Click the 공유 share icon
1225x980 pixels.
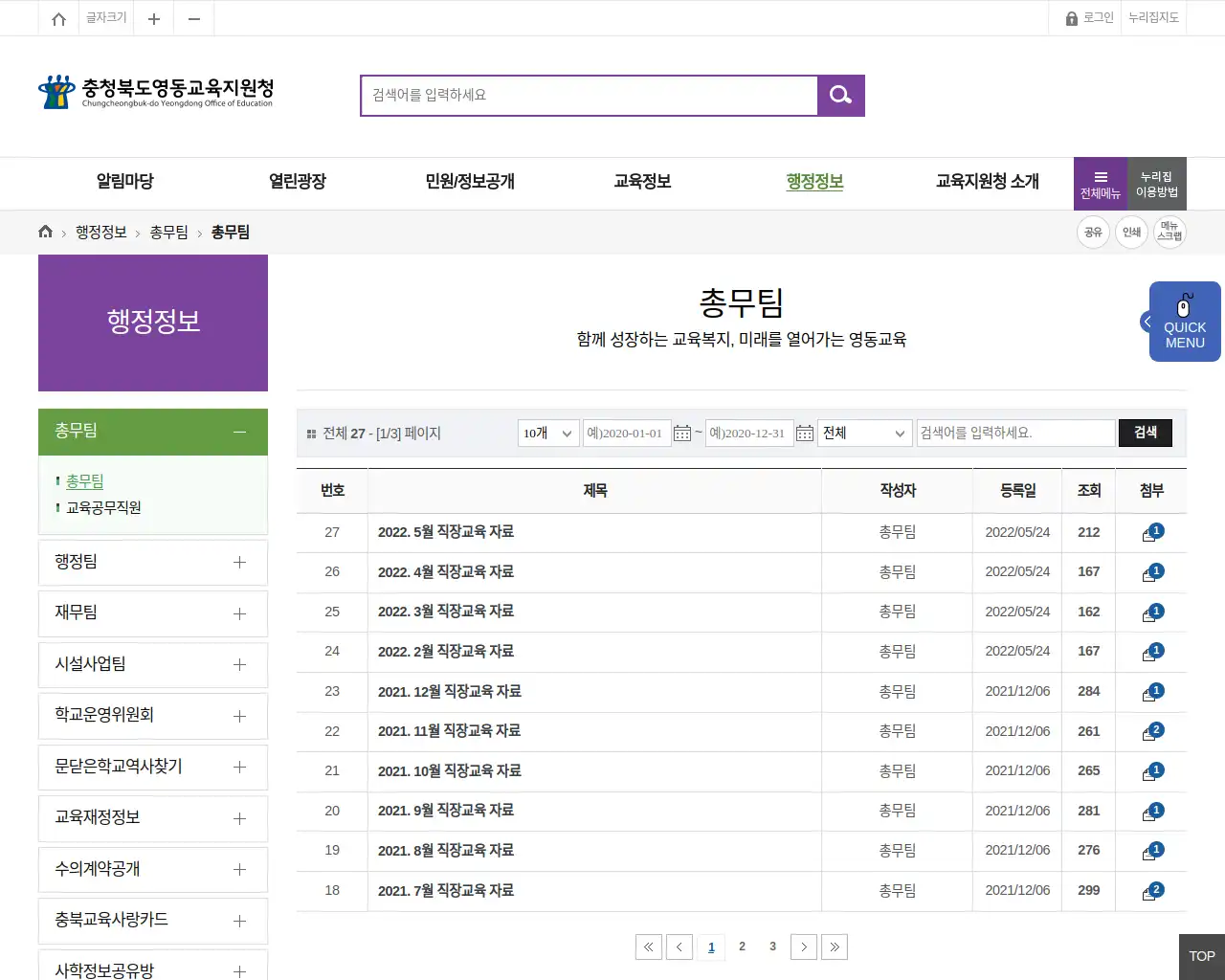click(x=1093, y=232)
